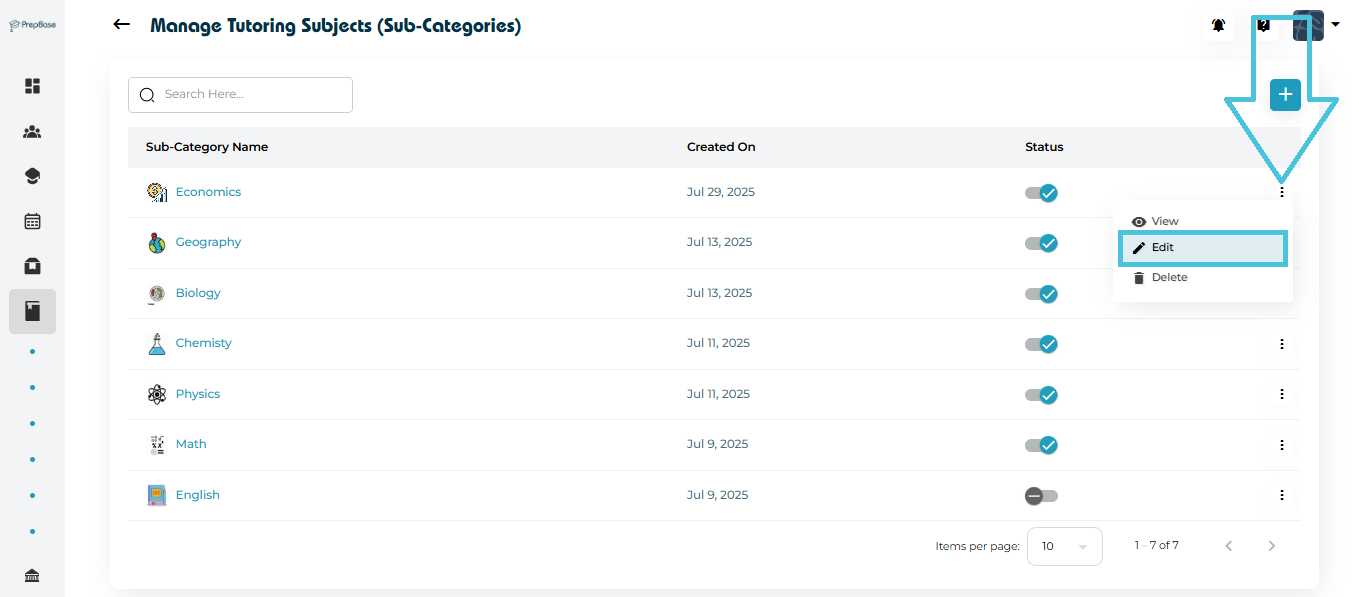Turn off the Physics status toggle

pos(1041,395)
